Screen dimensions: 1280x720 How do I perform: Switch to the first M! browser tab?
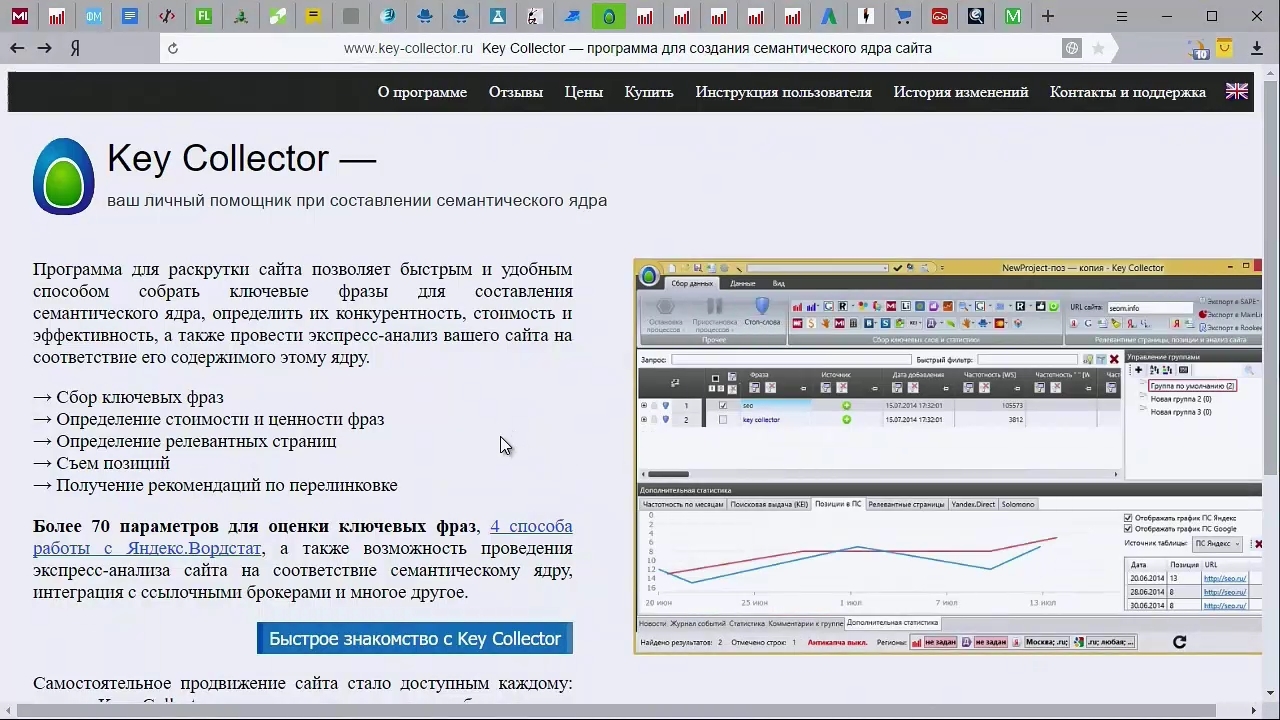tap(20, 16)
